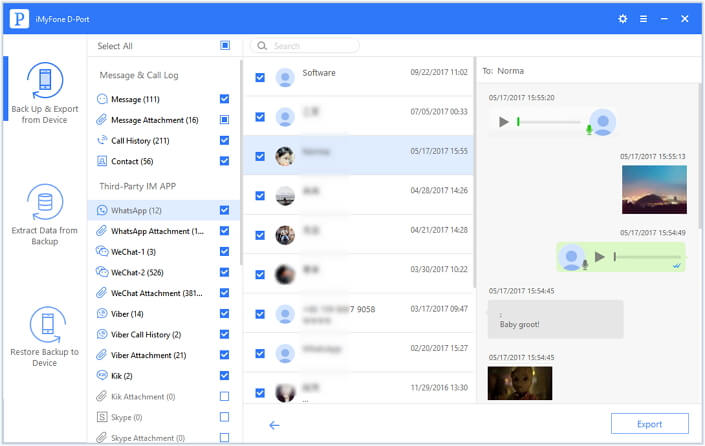The height and width of the screenshot is (446, 705).
Task: Uncheck conversation dated 11/29/2016 13:30
Action: point(260,392)
